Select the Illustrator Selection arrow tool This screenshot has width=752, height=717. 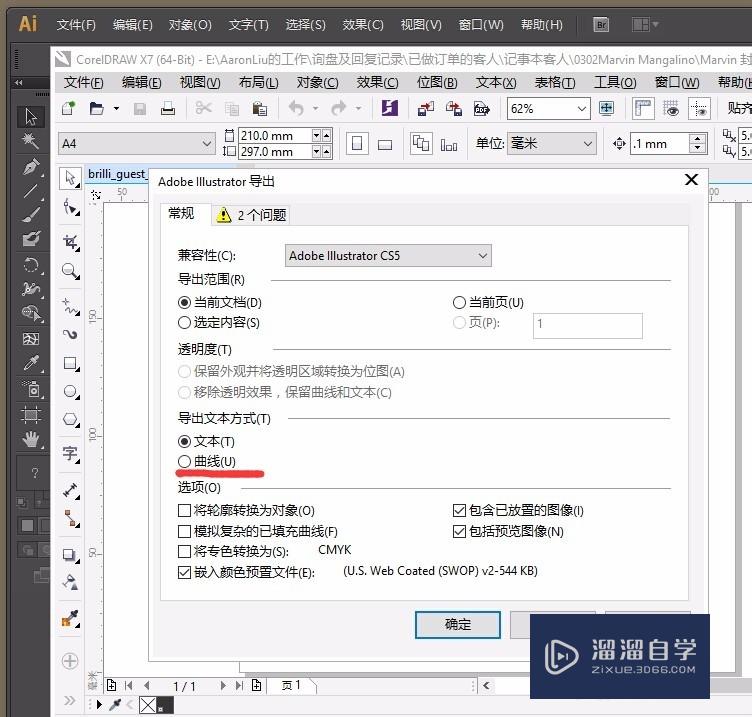31,117
